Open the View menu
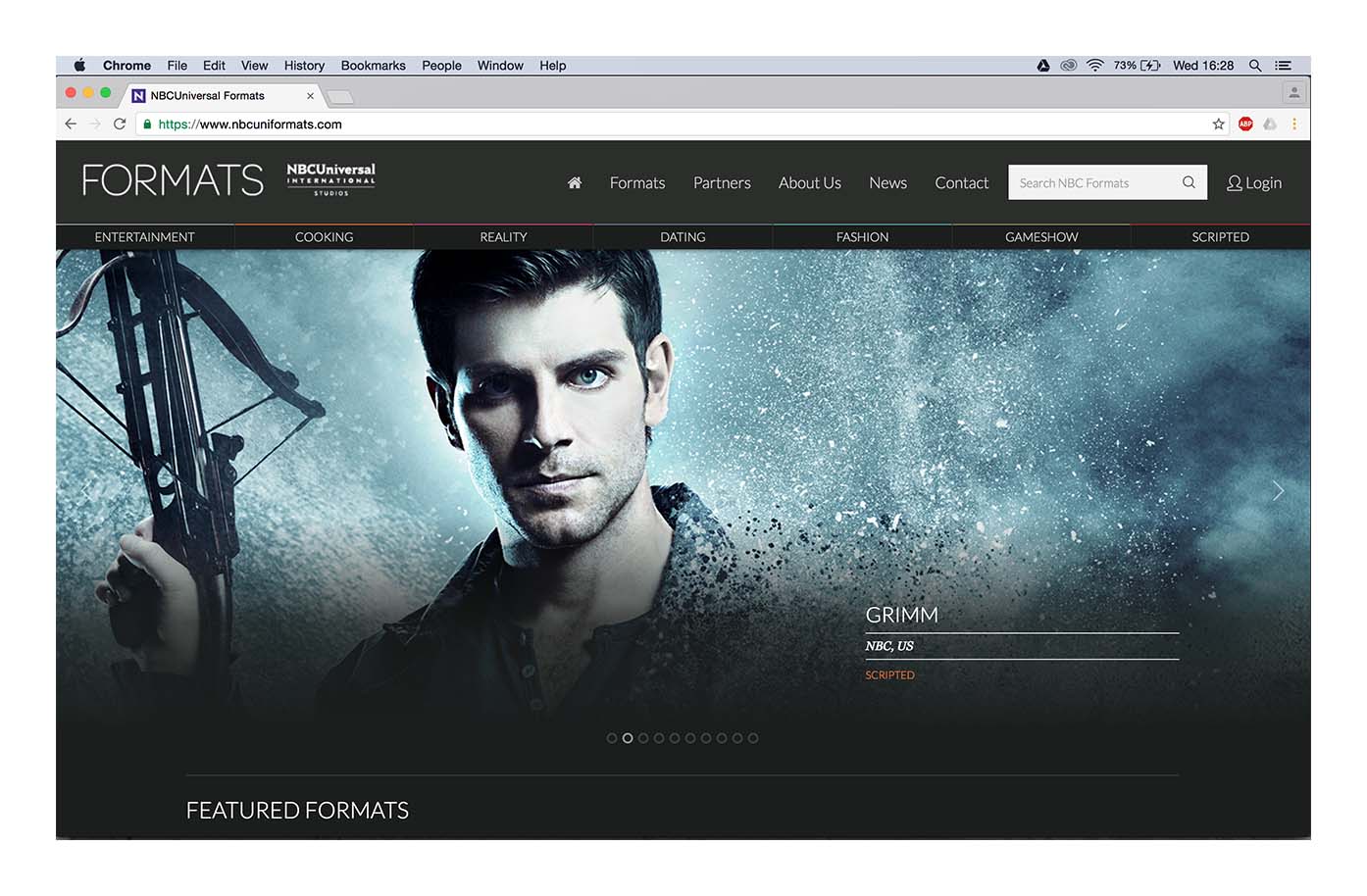Screen dimensions: 1367x896 pos(254,66)
